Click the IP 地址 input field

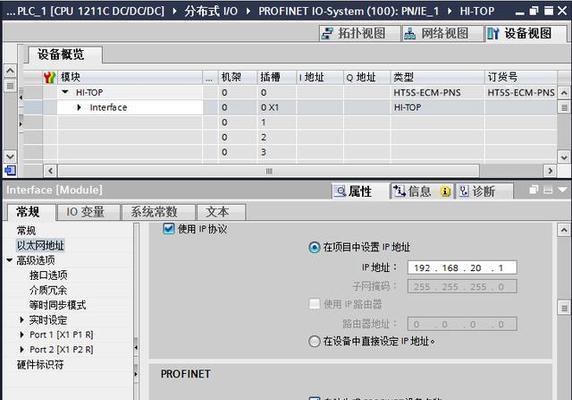(462, 267)
